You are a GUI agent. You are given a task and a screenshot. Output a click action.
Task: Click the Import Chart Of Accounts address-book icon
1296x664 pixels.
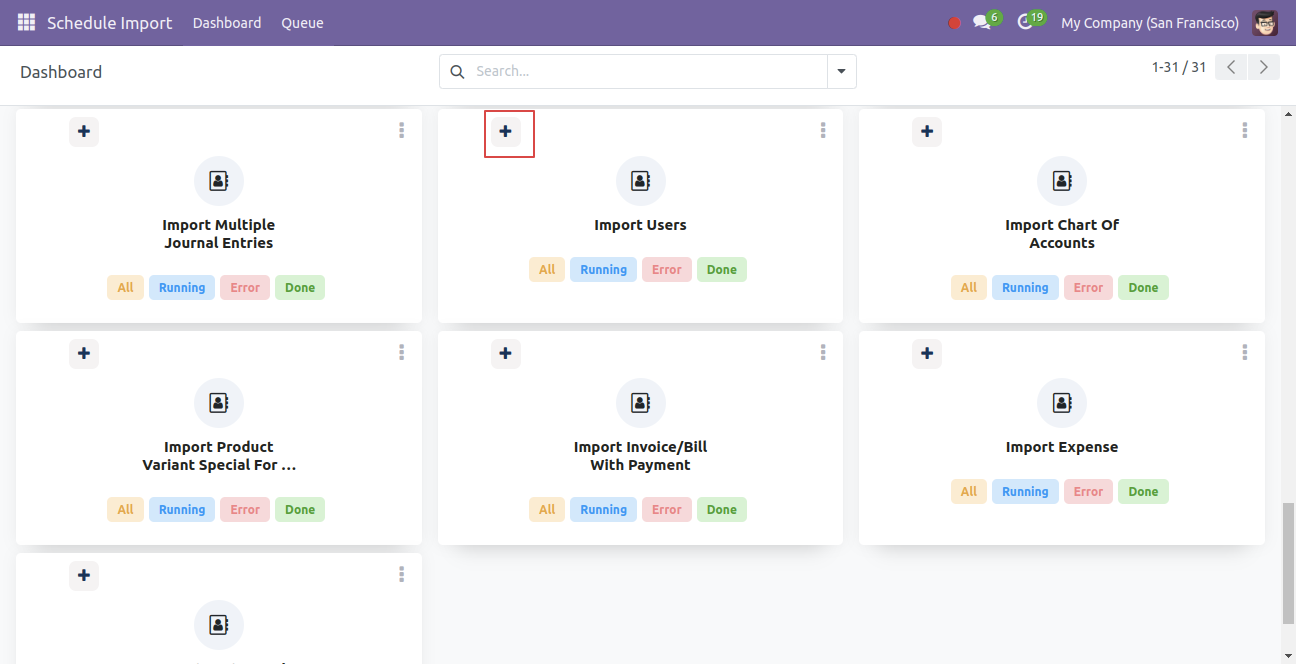(x=1062, y=181)
